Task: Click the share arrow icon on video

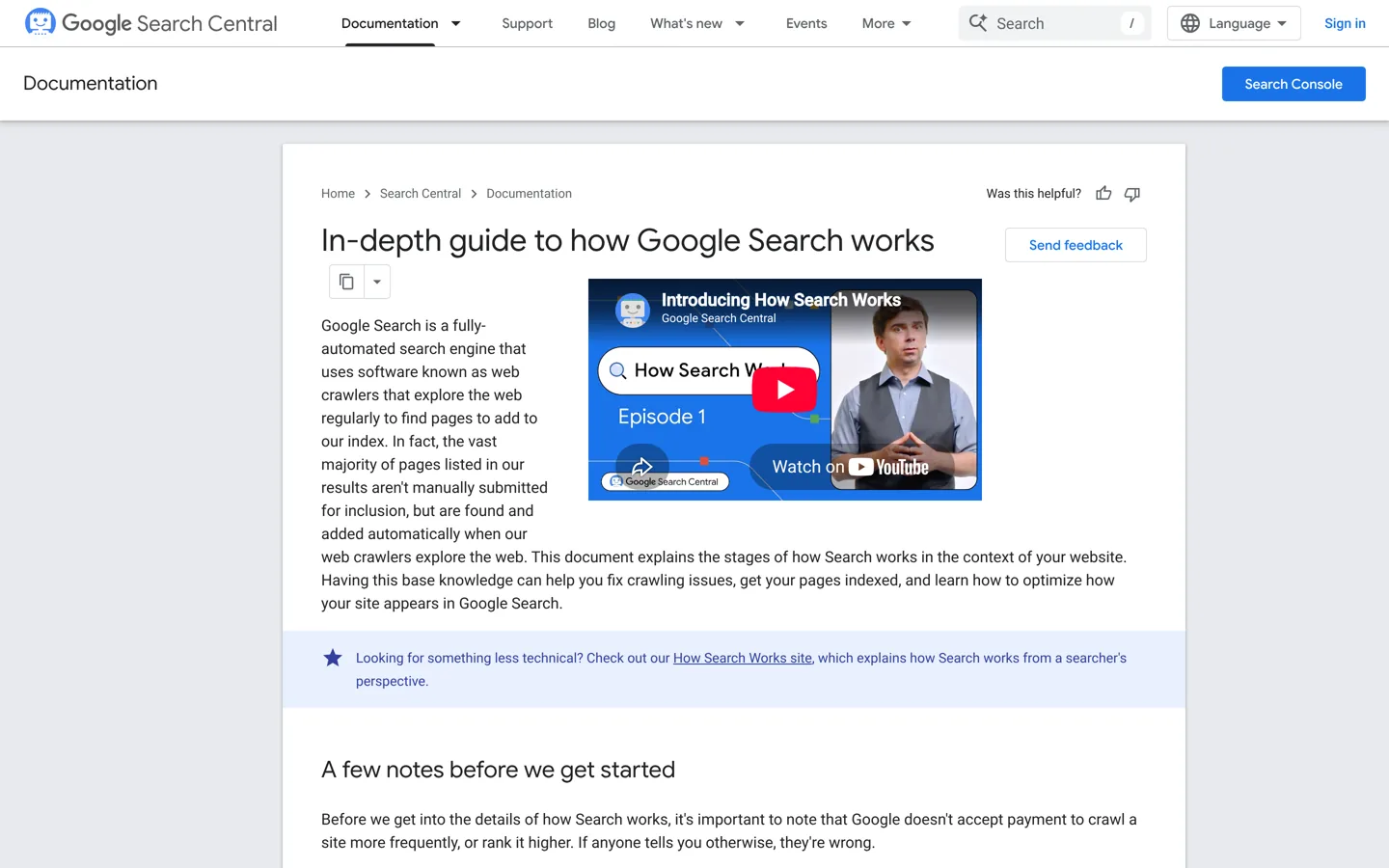Action: tap(642, 467)
